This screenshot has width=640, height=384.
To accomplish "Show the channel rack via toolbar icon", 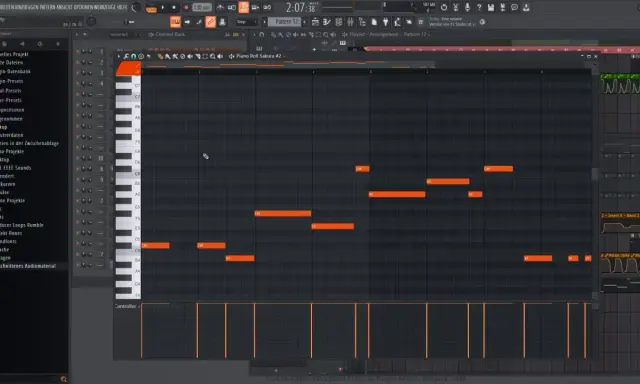I will 339,22.
